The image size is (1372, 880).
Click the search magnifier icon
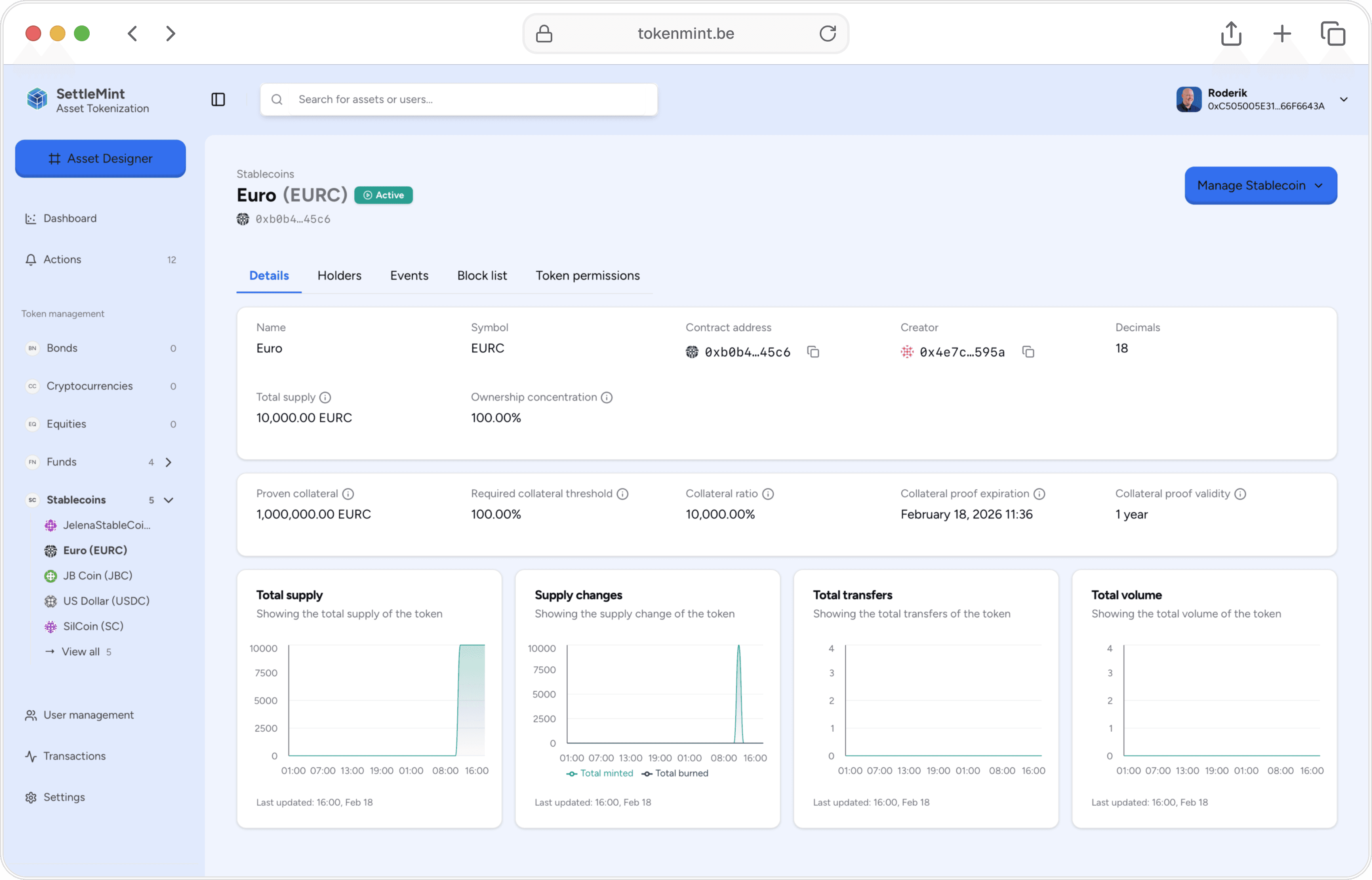[277, 99]
